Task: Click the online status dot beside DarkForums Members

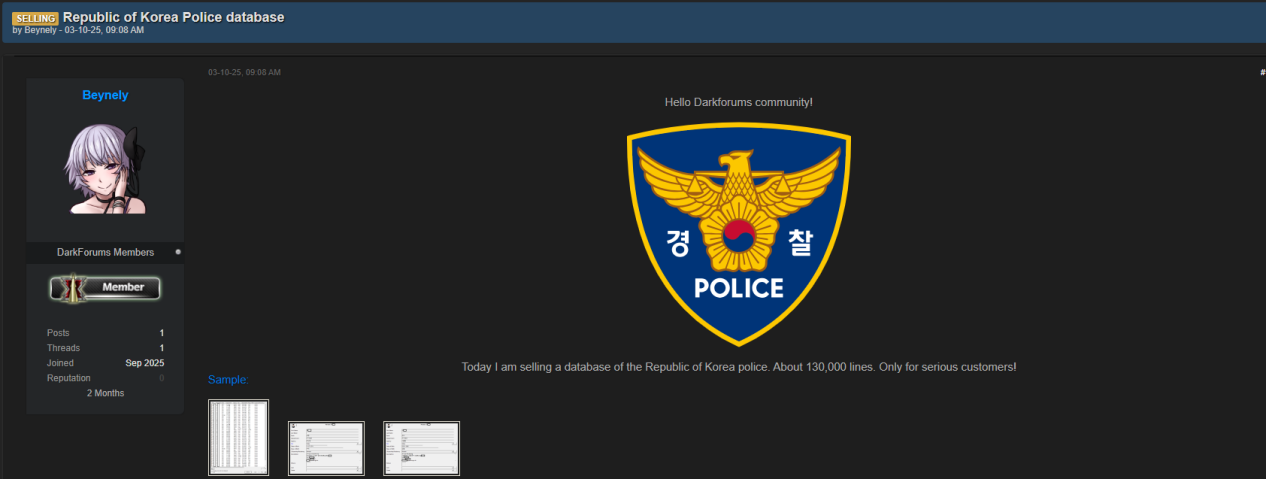Action: pos(178,252)
